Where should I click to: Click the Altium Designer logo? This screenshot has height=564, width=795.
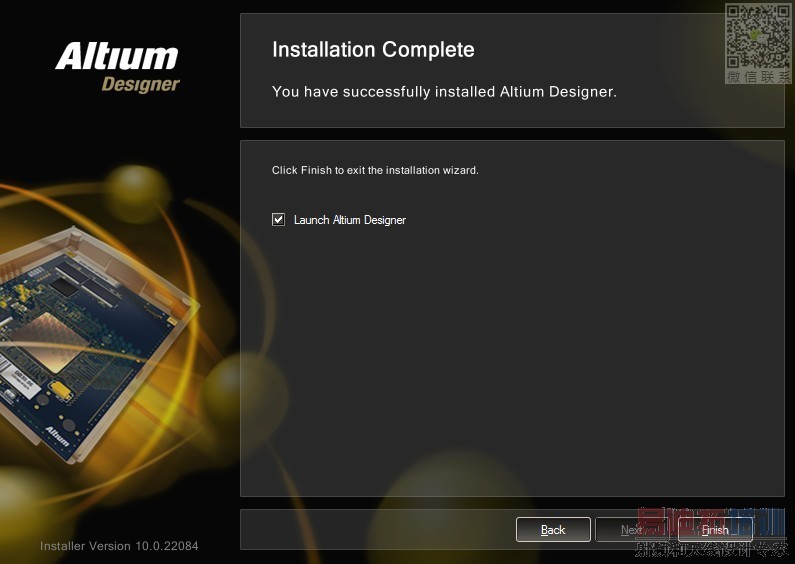click(118, 68)
